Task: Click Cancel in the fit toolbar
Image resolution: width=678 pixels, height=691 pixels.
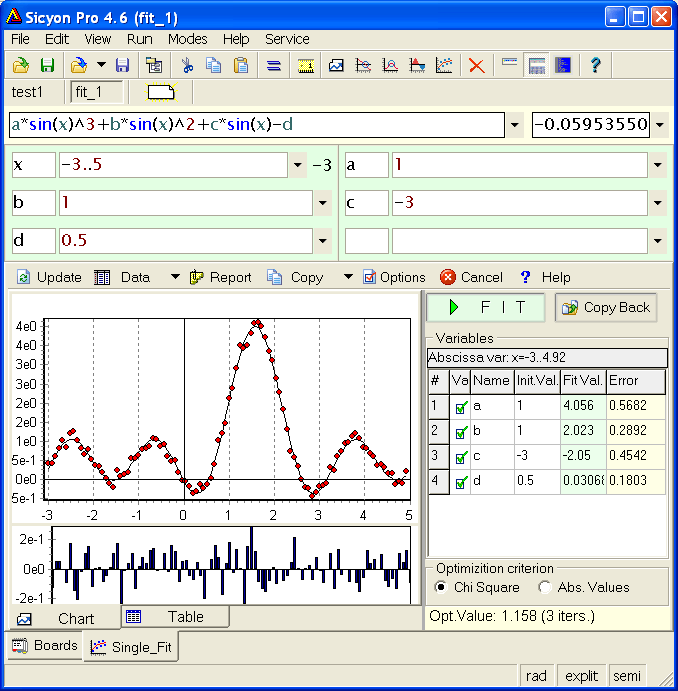Action: (472, 277)
